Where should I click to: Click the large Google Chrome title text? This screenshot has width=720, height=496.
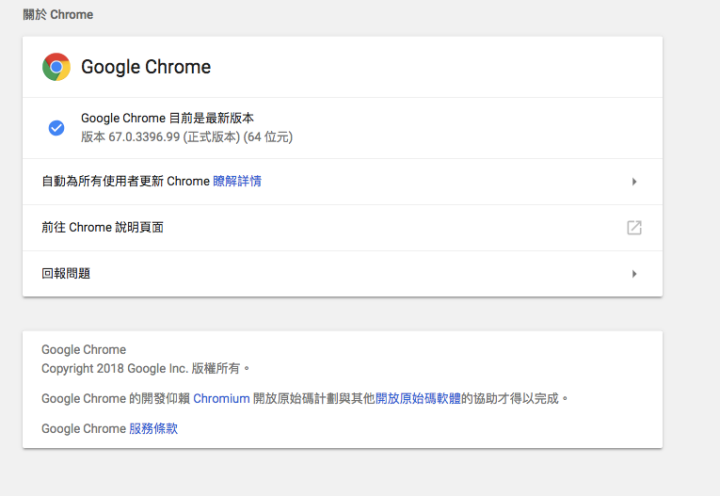tap(146, 67)
